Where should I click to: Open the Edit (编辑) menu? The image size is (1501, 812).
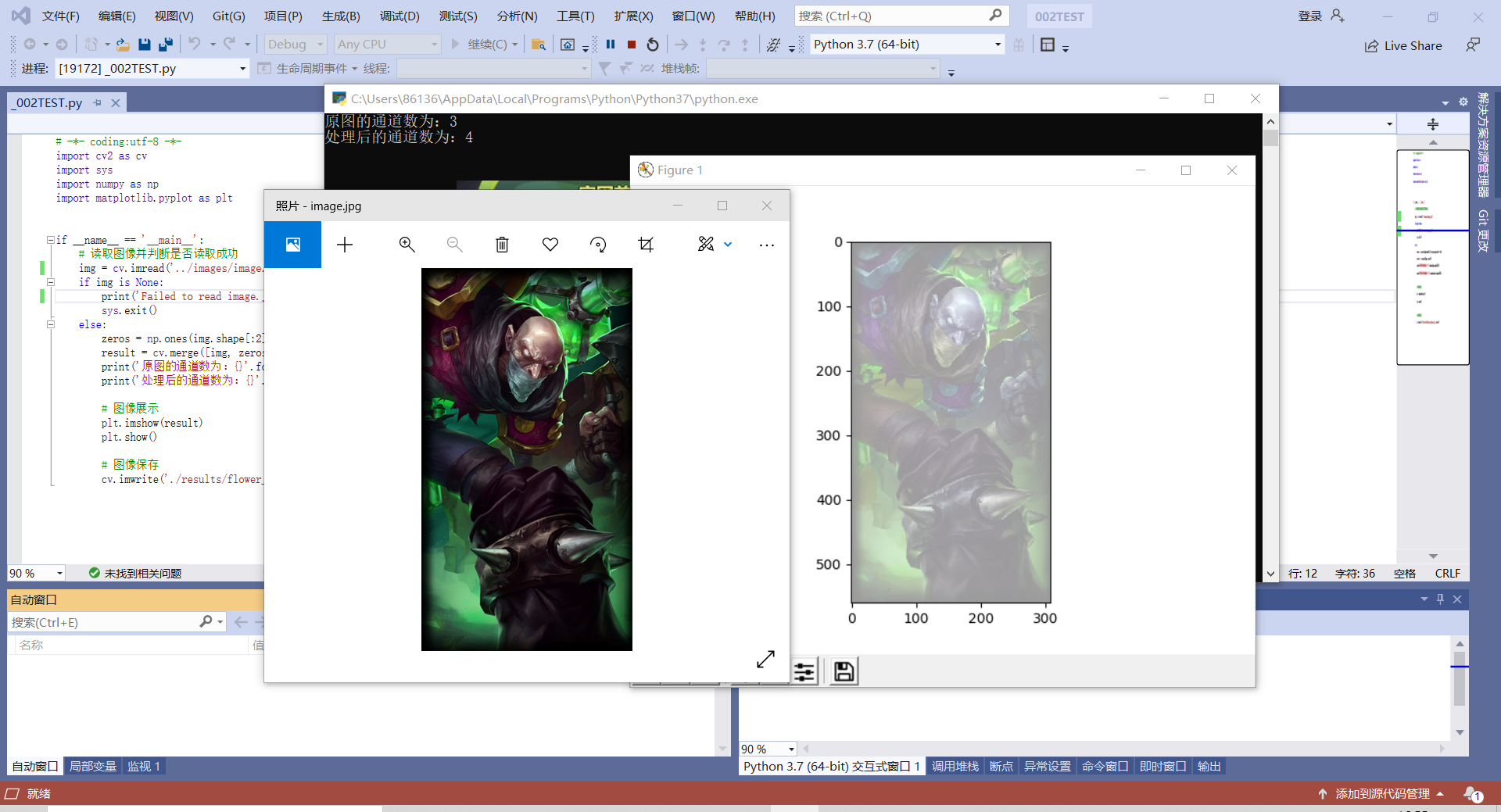coord(116,16)
